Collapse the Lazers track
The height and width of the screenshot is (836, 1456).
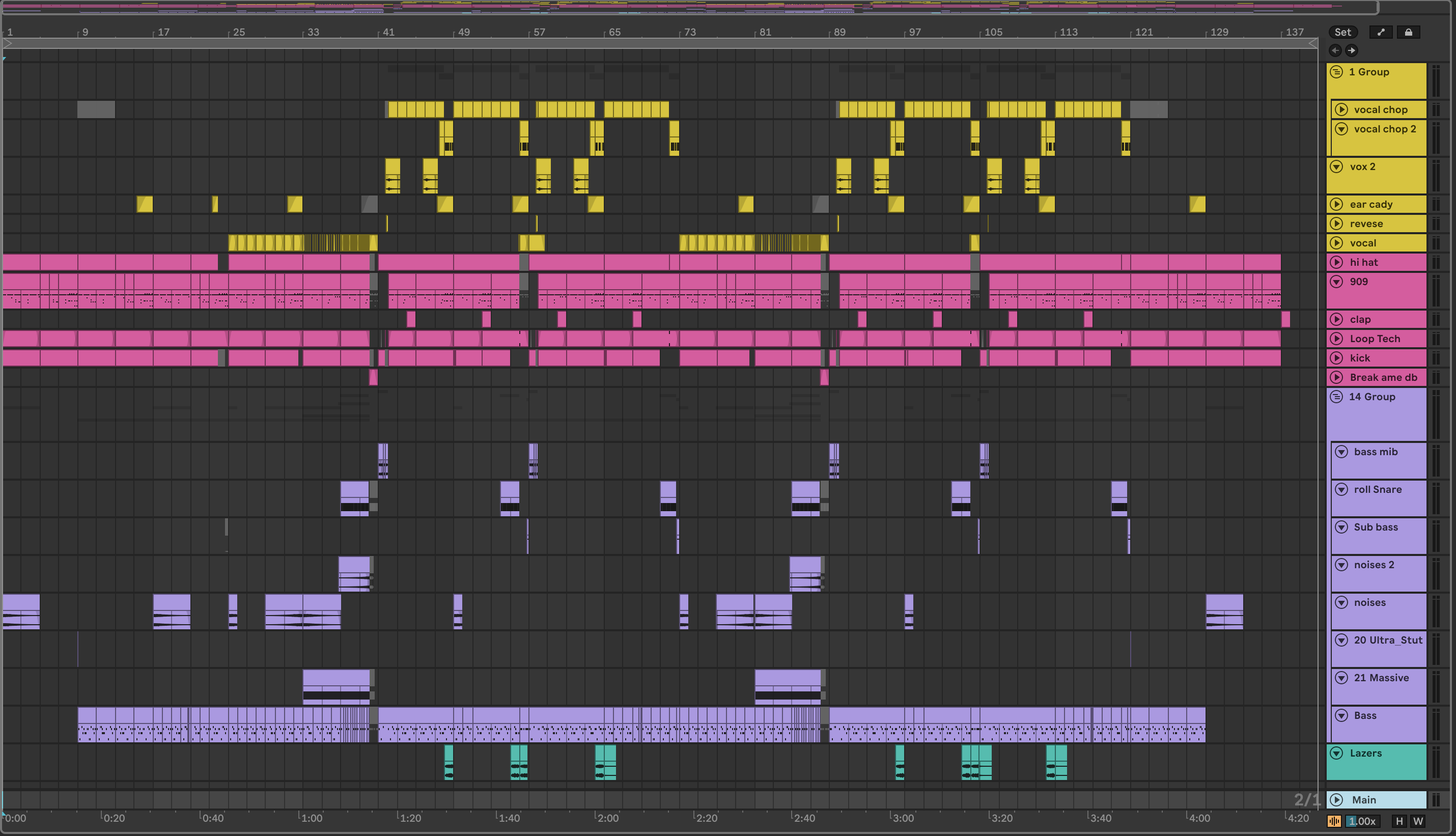pos(1336,754)
